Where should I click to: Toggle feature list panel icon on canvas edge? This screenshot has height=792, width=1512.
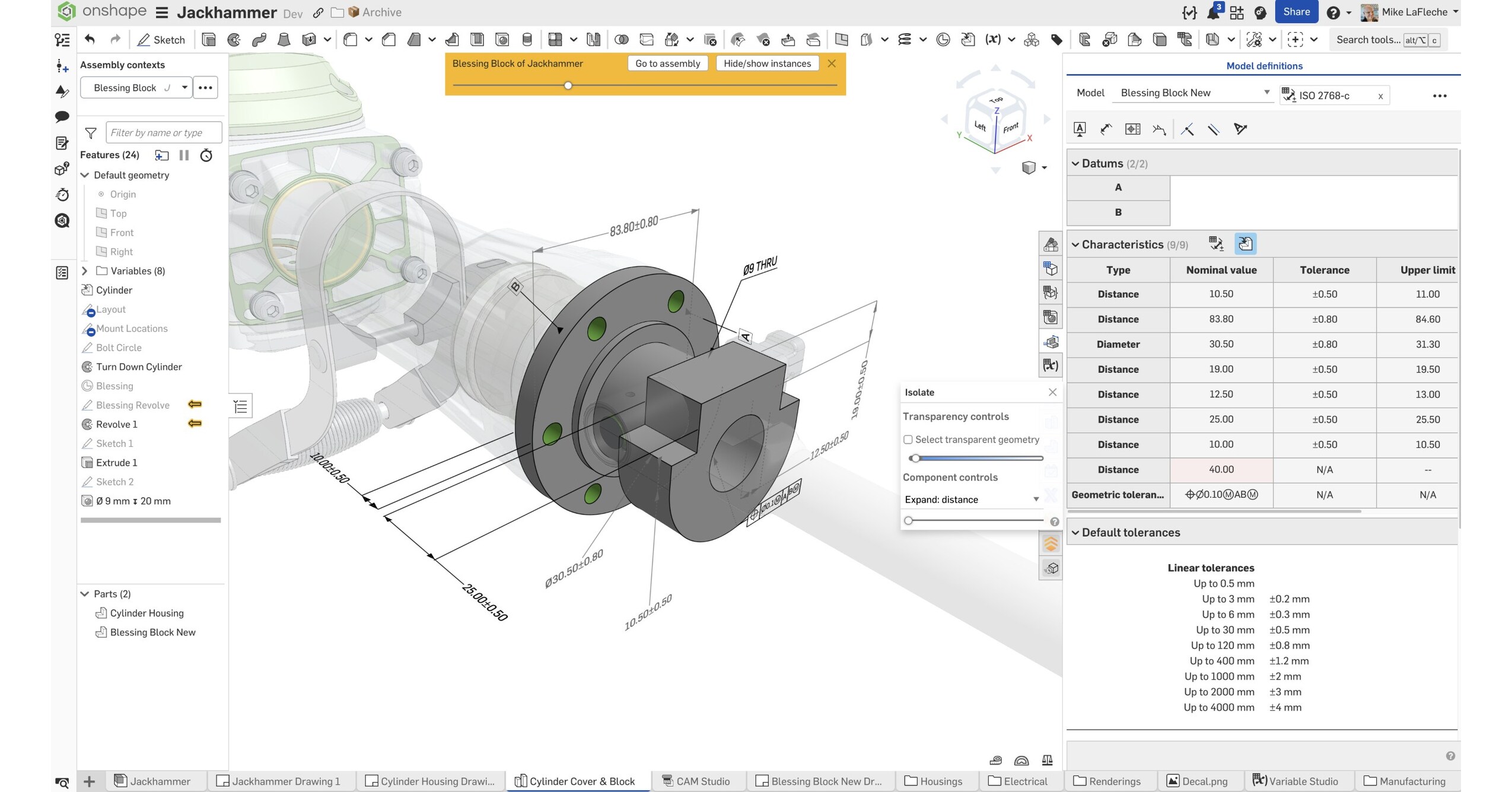(240, 406)
